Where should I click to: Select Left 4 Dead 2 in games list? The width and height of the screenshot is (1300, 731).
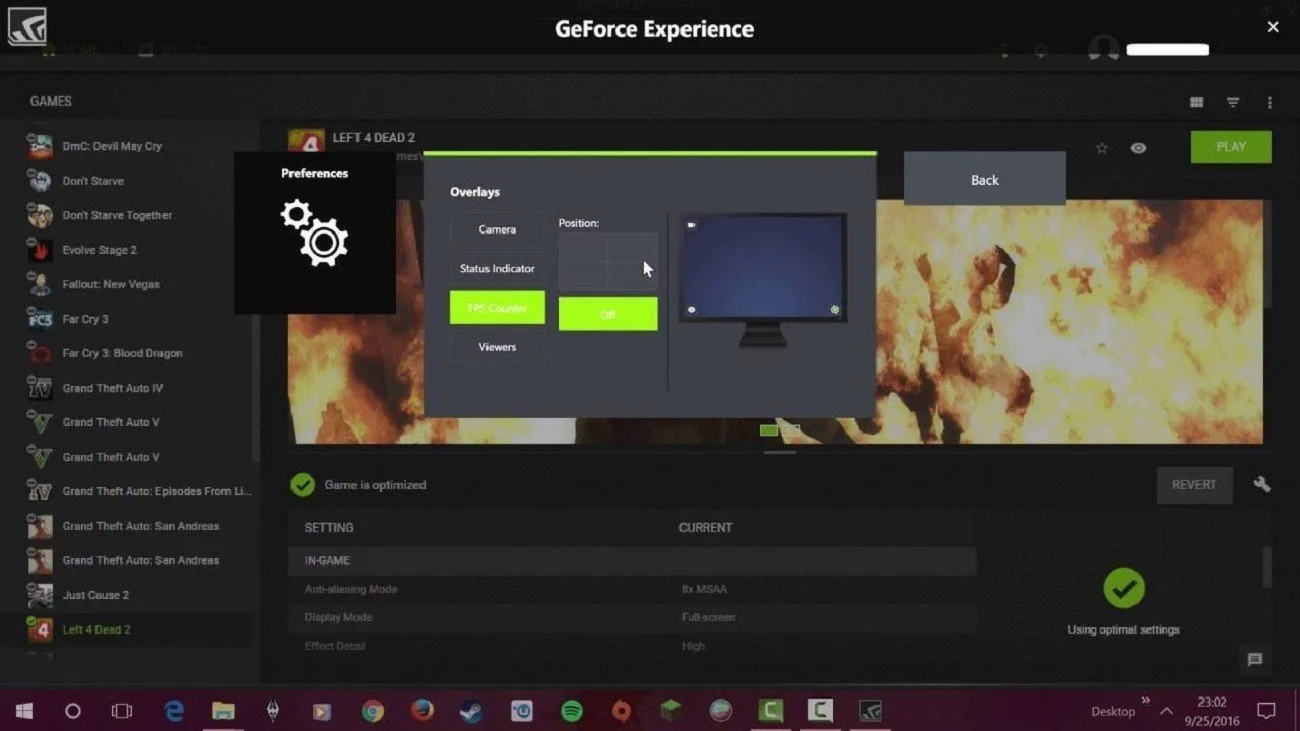click(x=126, y=629)
